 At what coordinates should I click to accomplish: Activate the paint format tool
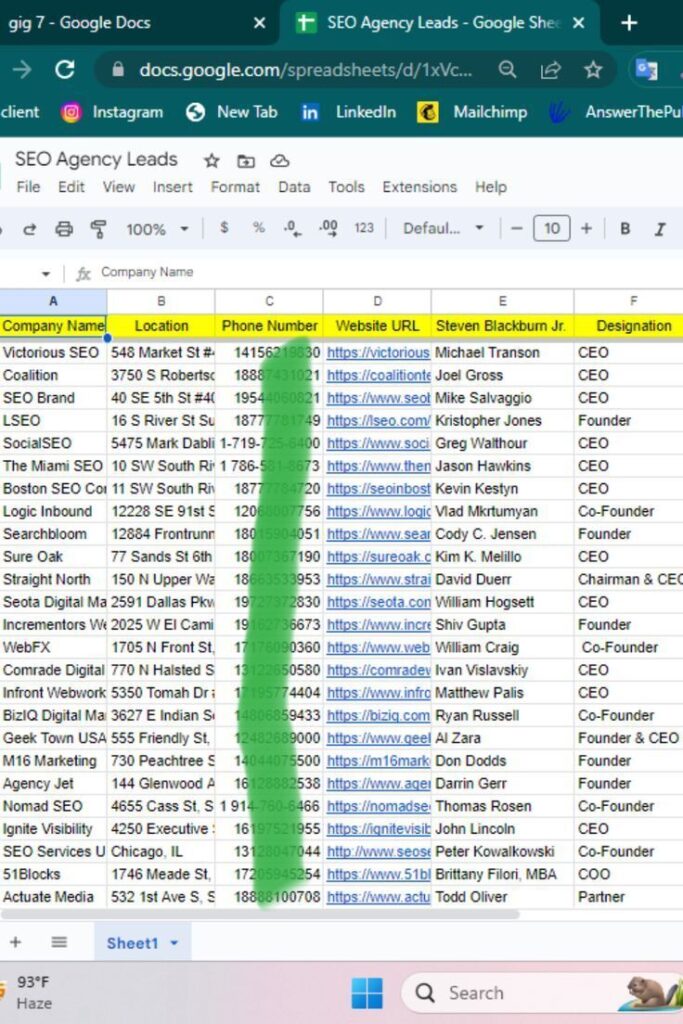99,229
